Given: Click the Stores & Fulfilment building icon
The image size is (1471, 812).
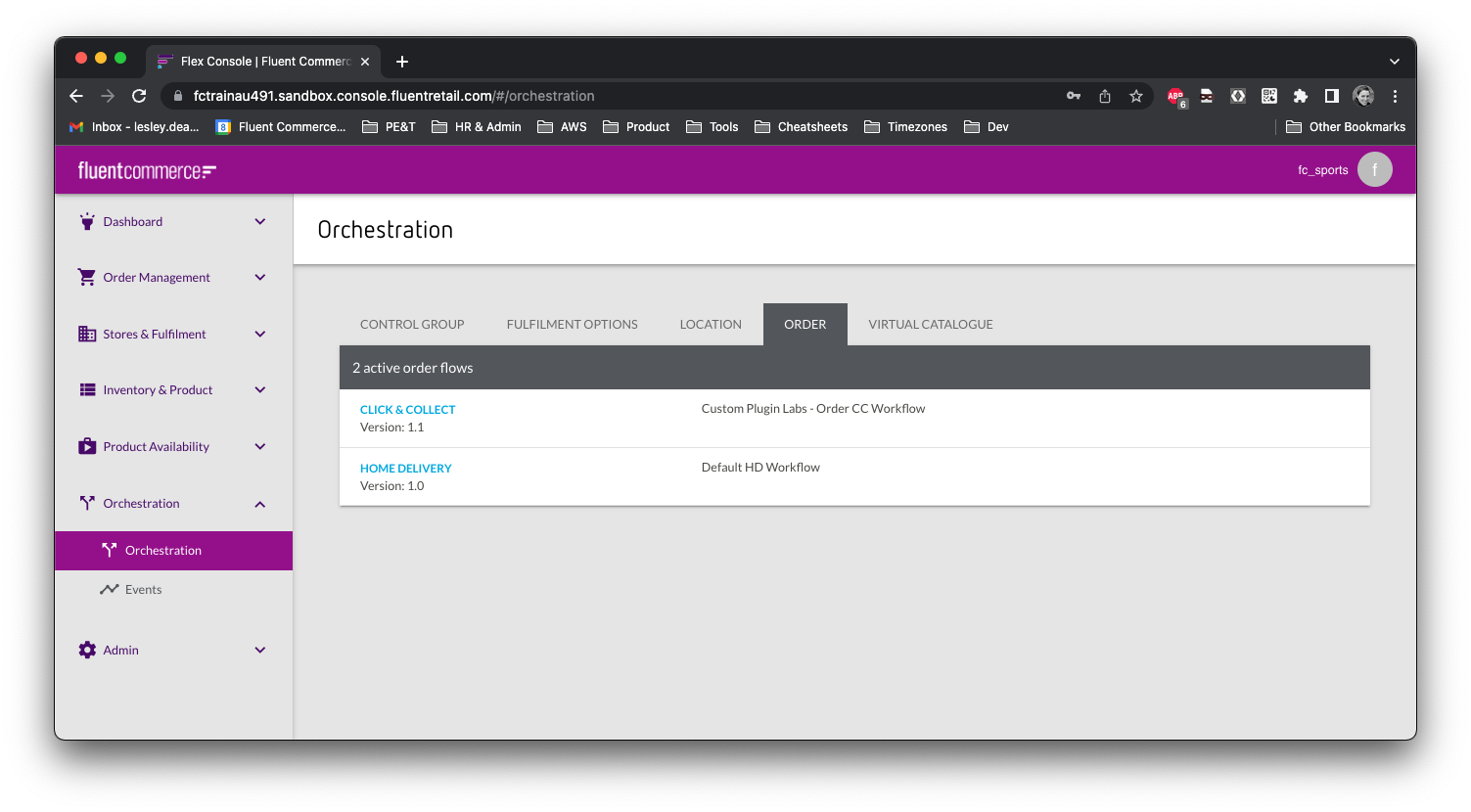Looking at the screenshot, I should coord(87,334).
